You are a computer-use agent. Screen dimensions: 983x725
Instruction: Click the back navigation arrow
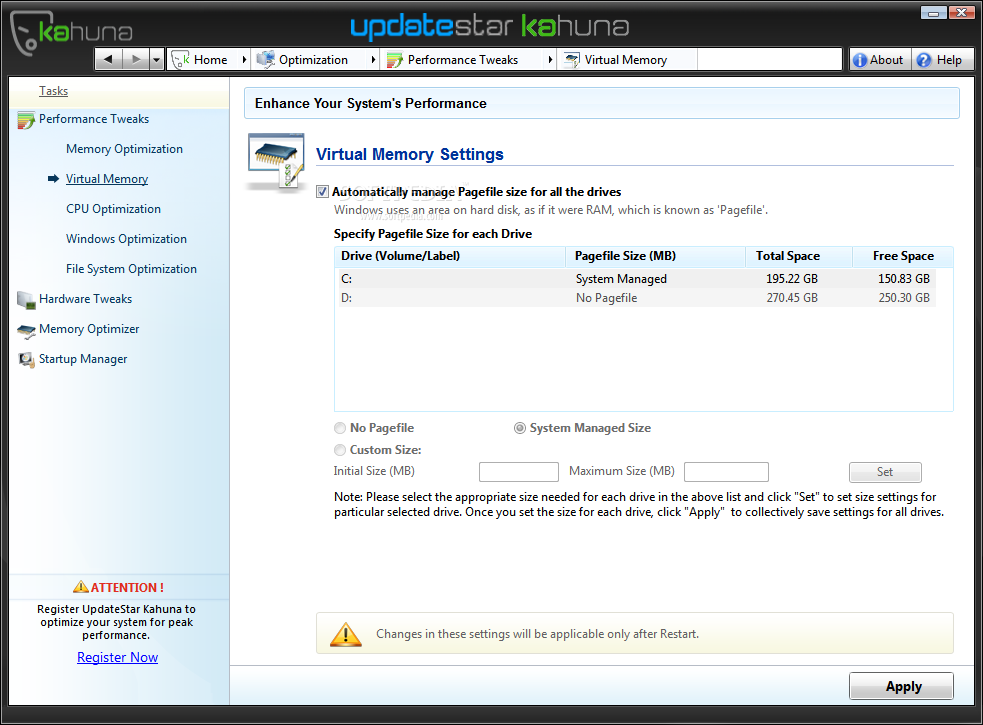point(109,60)
